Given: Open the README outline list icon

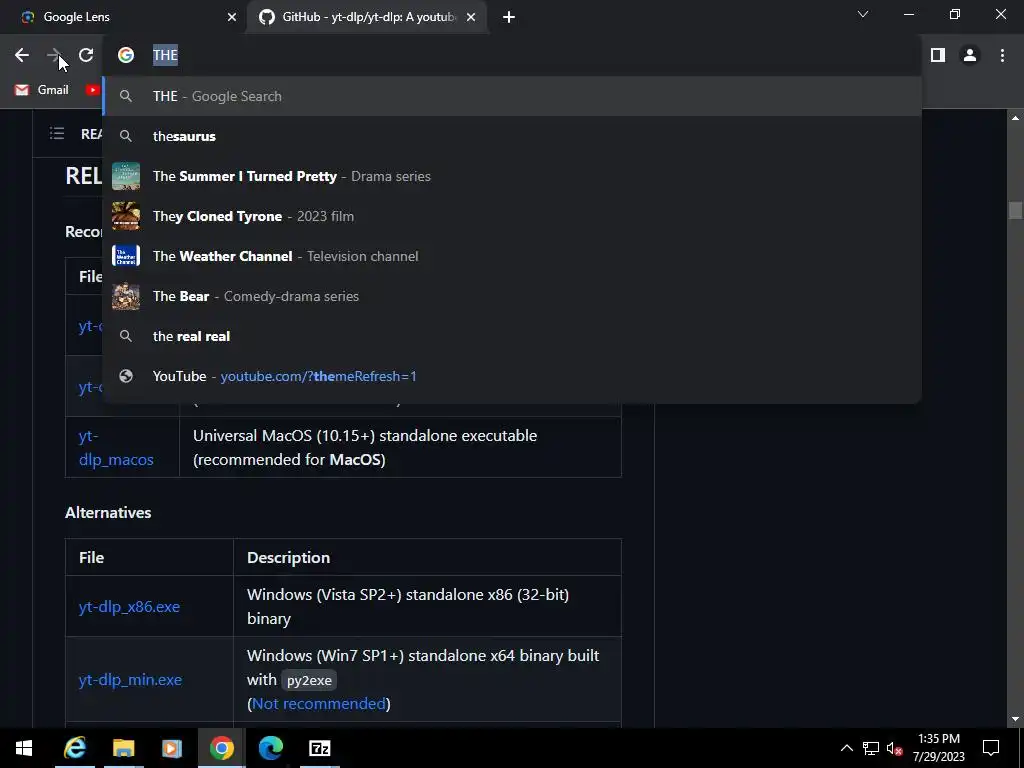Looking at the screenshot, I should pos(57,134).
